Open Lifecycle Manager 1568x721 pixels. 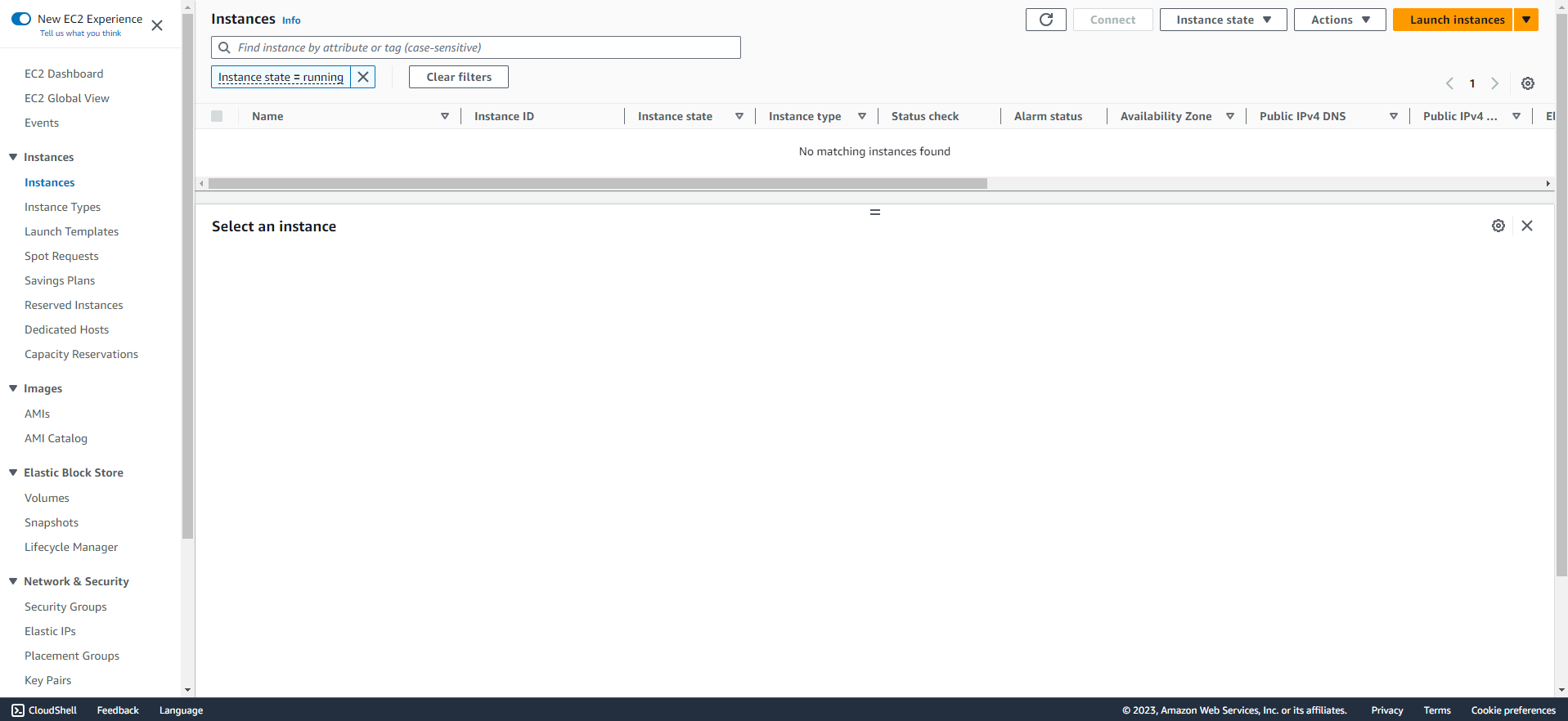click(x=71, y=547)
